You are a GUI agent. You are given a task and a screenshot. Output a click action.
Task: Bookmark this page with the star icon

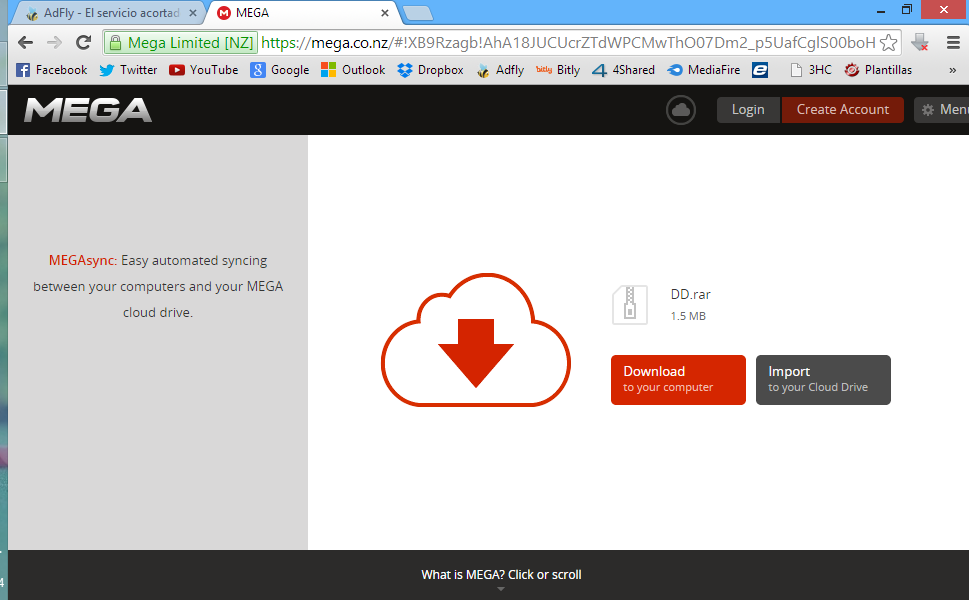point(888,43)
